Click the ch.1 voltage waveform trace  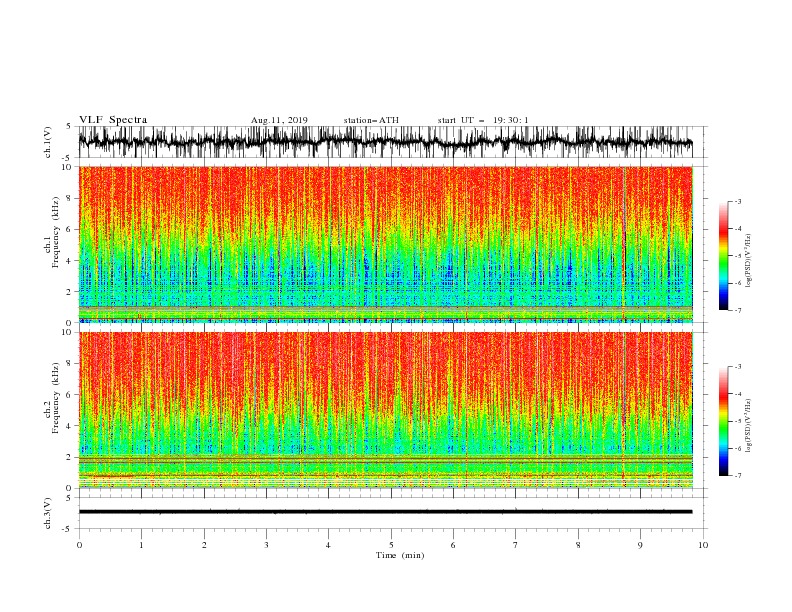coord(385,142)
